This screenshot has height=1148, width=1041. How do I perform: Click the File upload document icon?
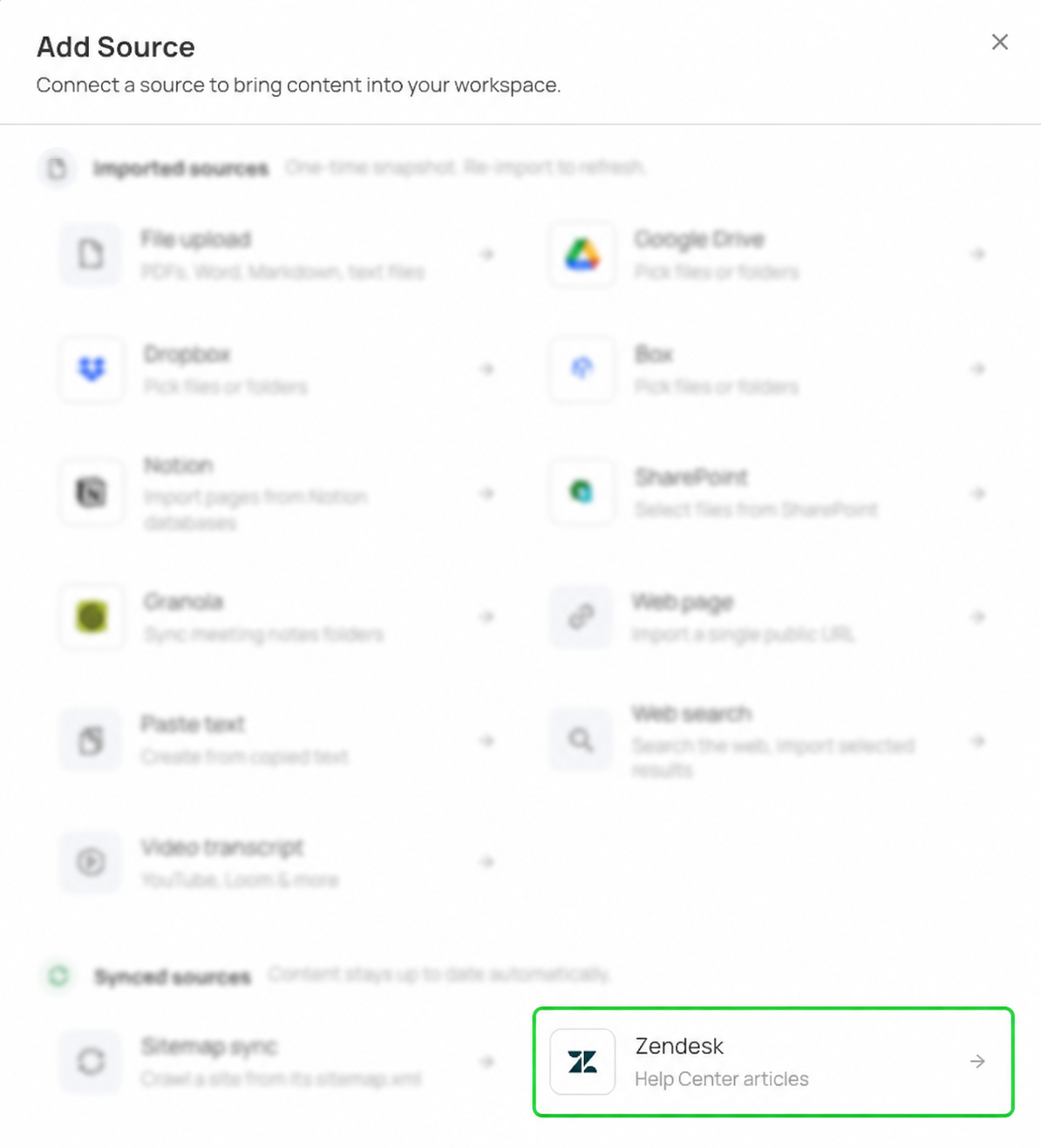click(92, 255)
